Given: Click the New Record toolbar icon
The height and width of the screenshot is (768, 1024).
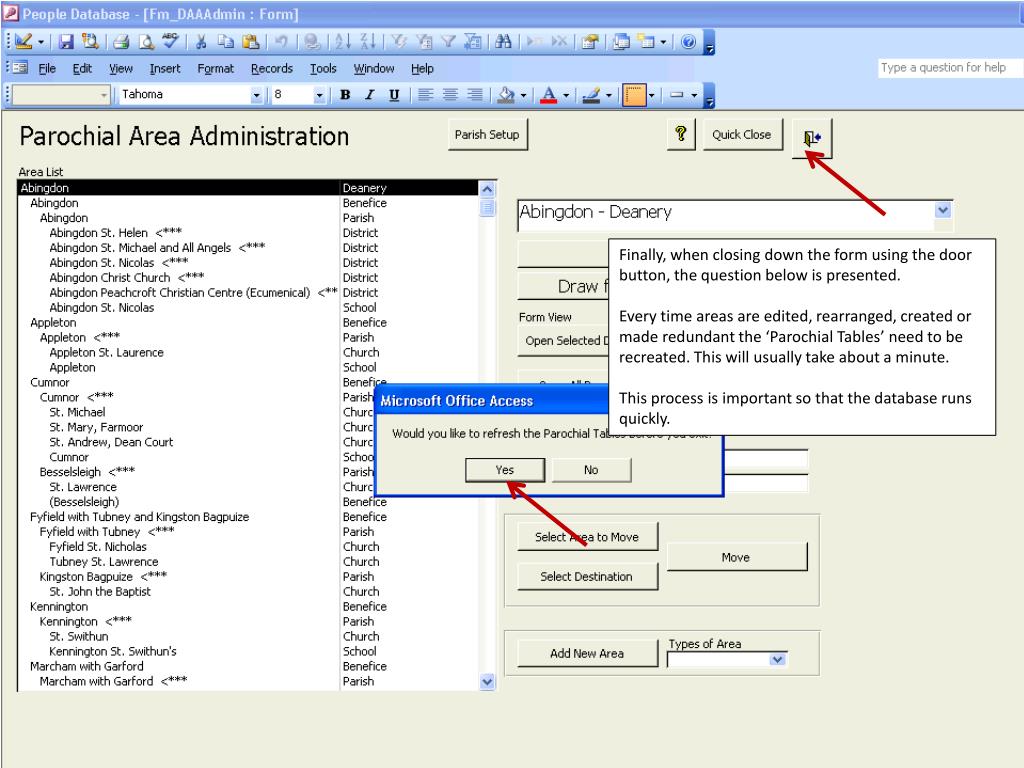Looking at the screenshot, I should point(535,42).
